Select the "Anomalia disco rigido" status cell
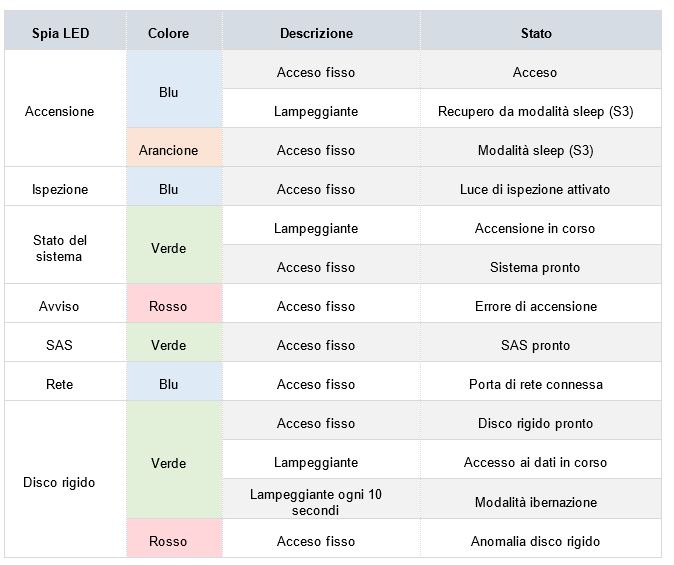This screenshot has width=674, height=565. click(x=535, y=541)
